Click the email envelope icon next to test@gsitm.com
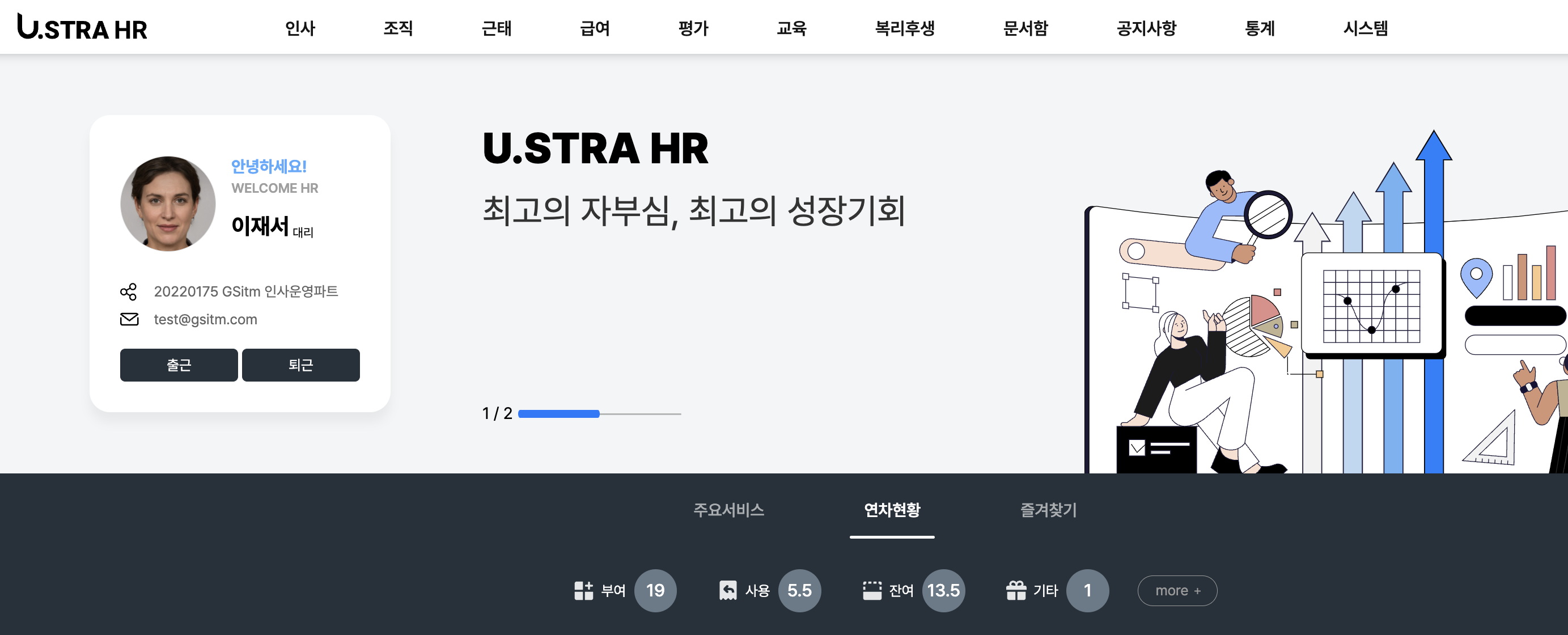Viewport: 1568px width, 635px height. click(x=130, y=319)
